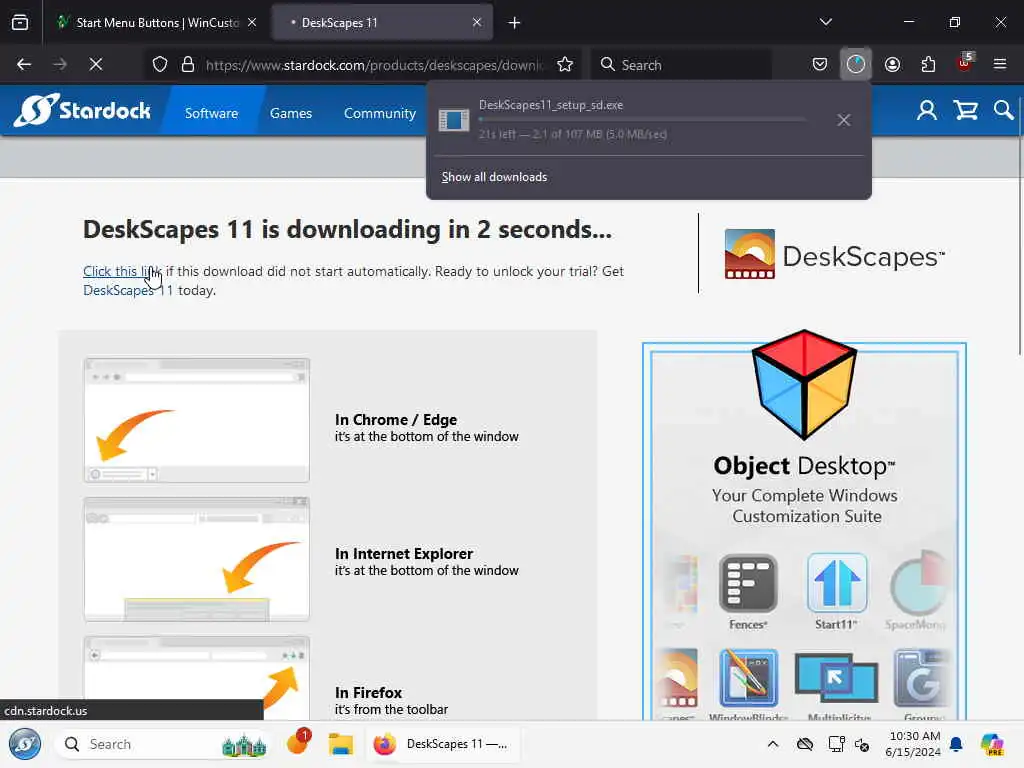Viewport: 1024px width, 768px height.
Task: Go back to previous page
Action: coord(24,64)
